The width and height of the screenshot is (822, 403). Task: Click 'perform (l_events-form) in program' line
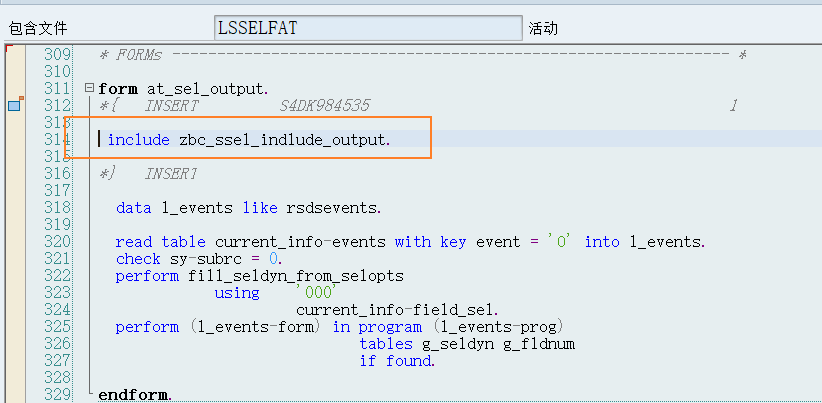point(339,327)
